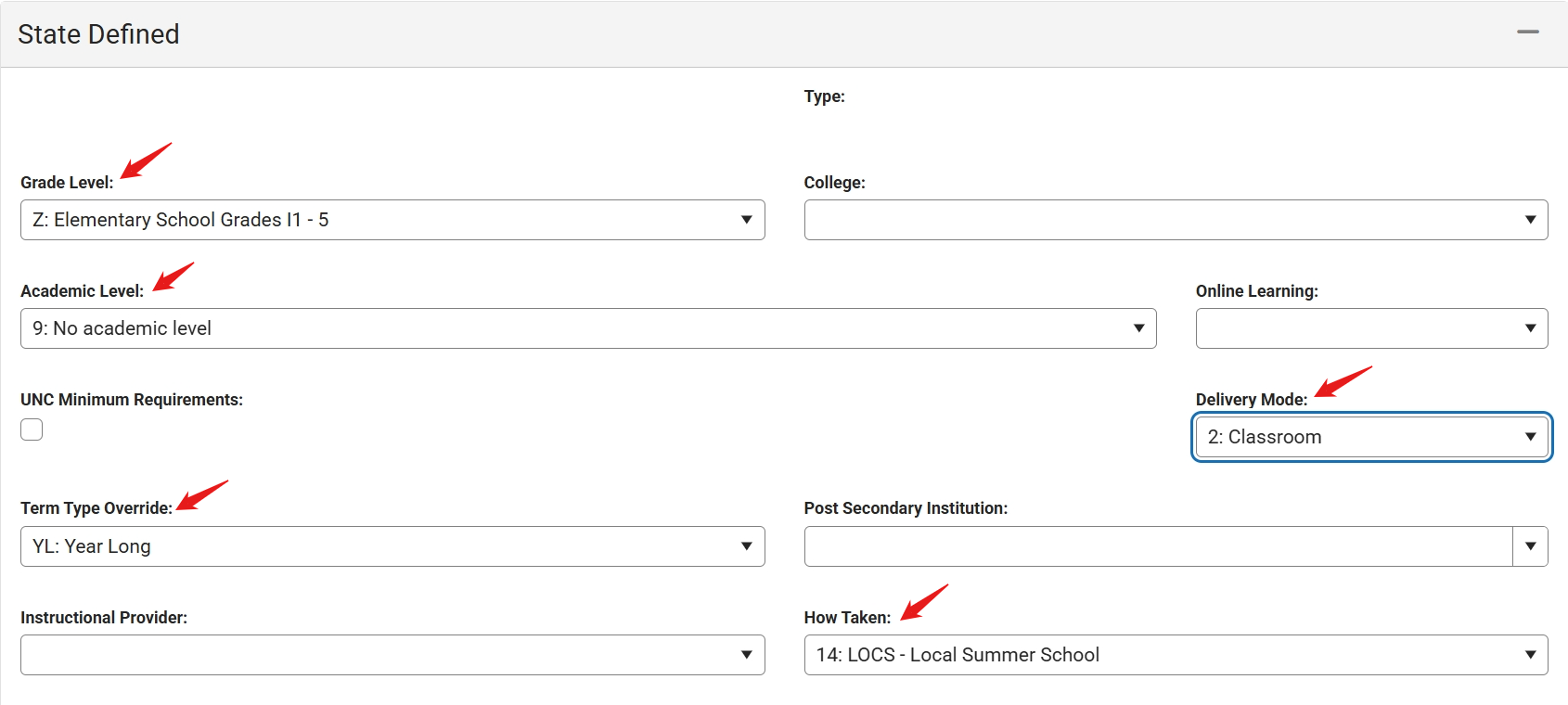Click the State Defined header title
Image resolution: width=1568 pixels, height=705 pixels.
(98, 34)
